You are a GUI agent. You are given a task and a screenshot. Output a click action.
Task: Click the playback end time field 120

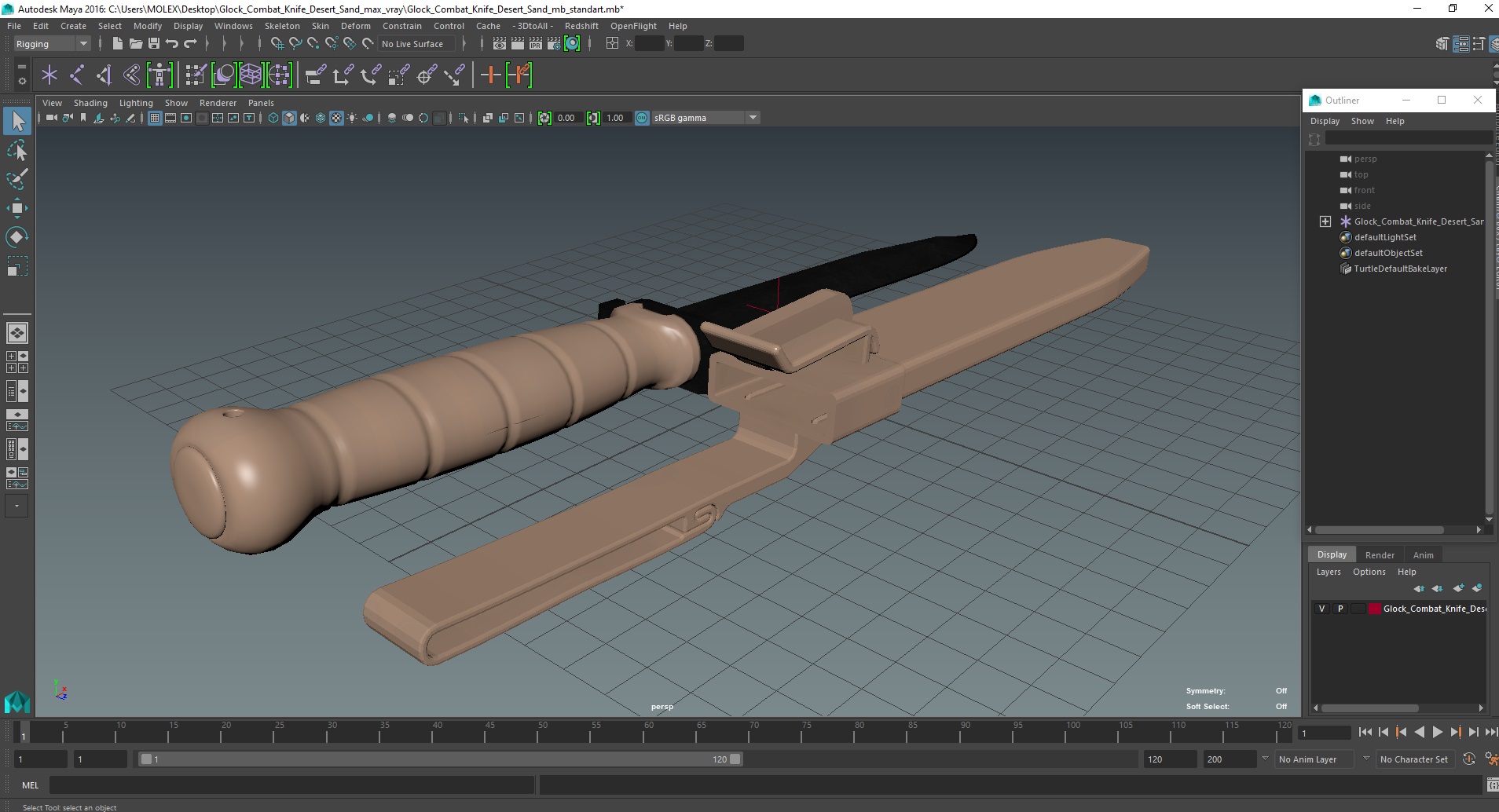[x=1169, y=759]
